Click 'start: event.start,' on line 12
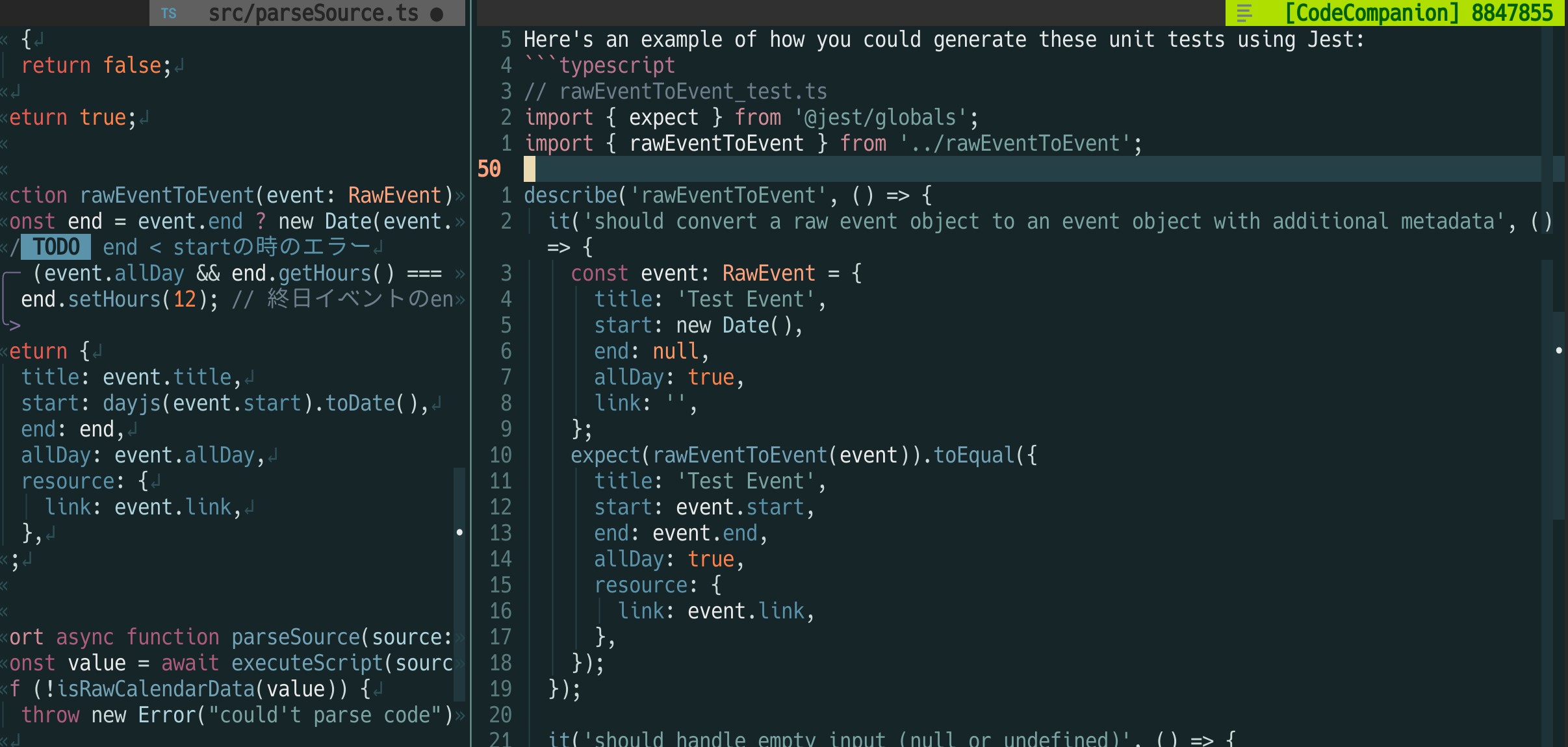Image resolution: width=1568 pixels, height=747 pixels. [704, 507]
